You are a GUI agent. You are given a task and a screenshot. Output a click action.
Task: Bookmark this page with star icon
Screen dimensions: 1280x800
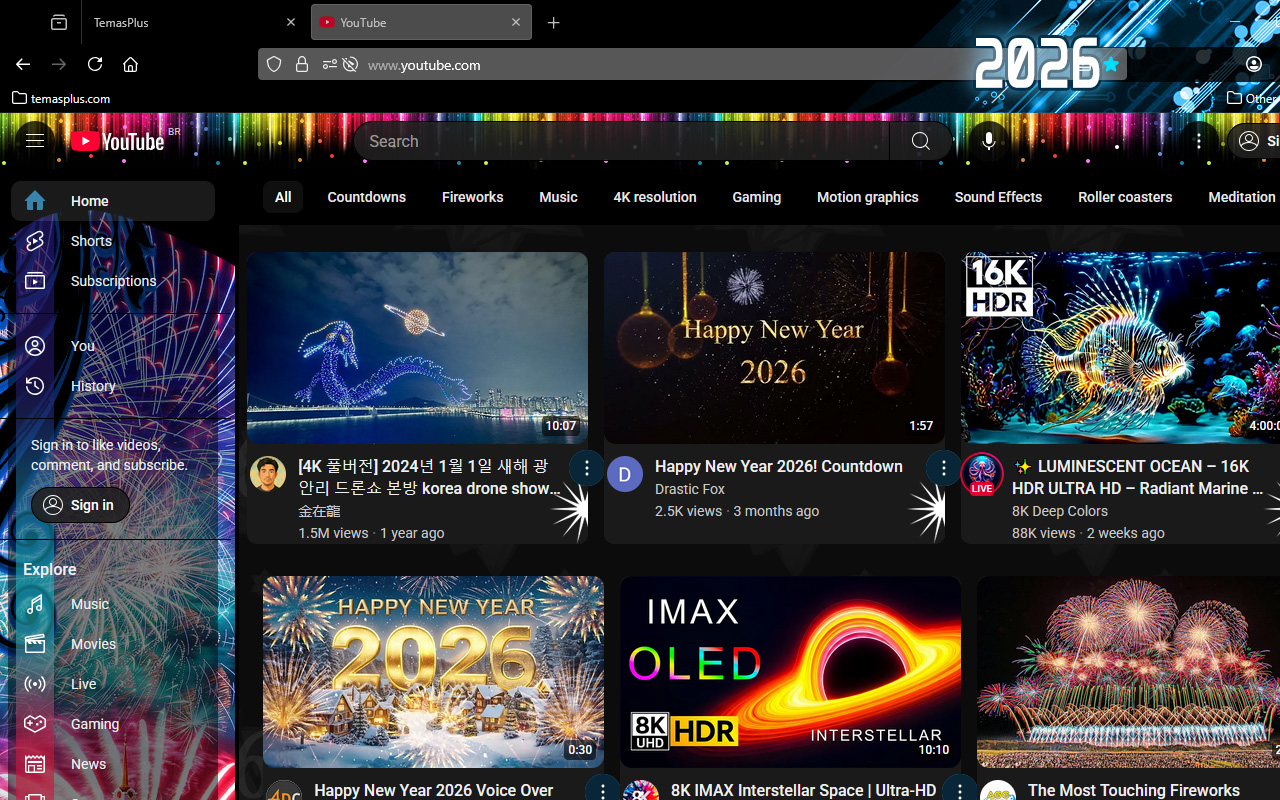1110,65
